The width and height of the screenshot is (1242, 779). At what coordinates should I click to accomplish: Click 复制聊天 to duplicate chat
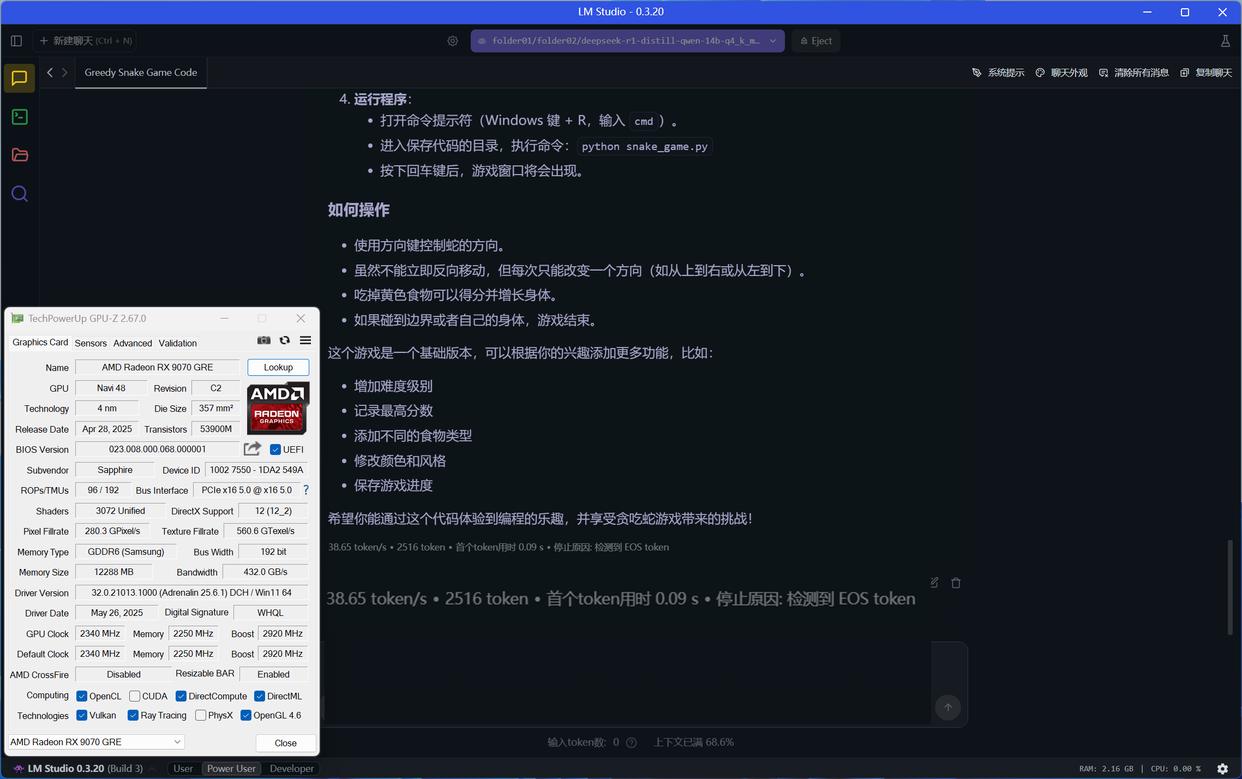click(x=1206, y=73)
